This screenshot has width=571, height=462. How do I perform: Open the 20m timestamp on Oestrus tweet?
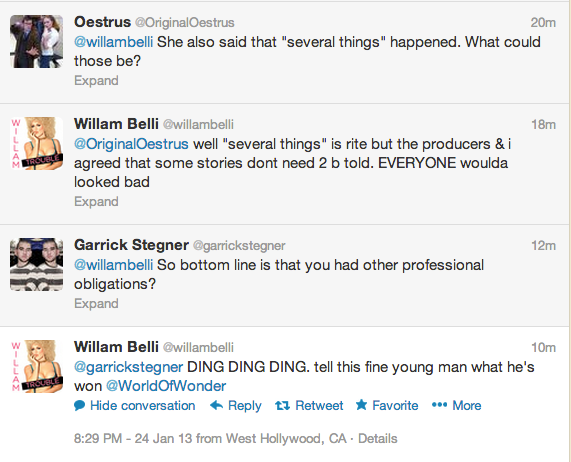pyautogui.click(x=543, y=23)
